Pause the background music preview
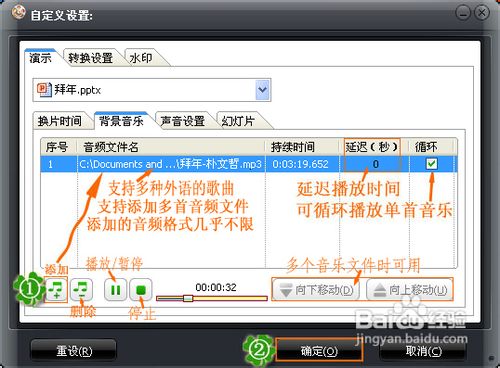This screenshot has width=500, height=368. tap(115, 289)
